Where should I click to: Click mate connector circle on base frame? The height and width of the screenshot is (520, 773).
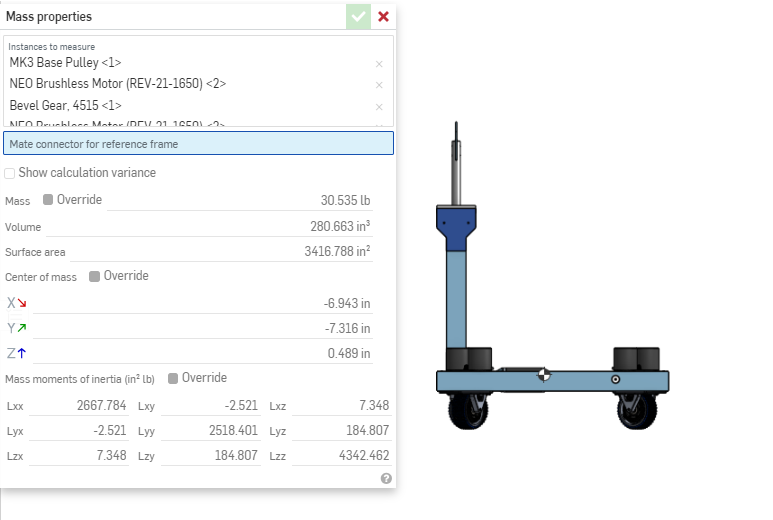pyautogui.click(x=615, y=380)
